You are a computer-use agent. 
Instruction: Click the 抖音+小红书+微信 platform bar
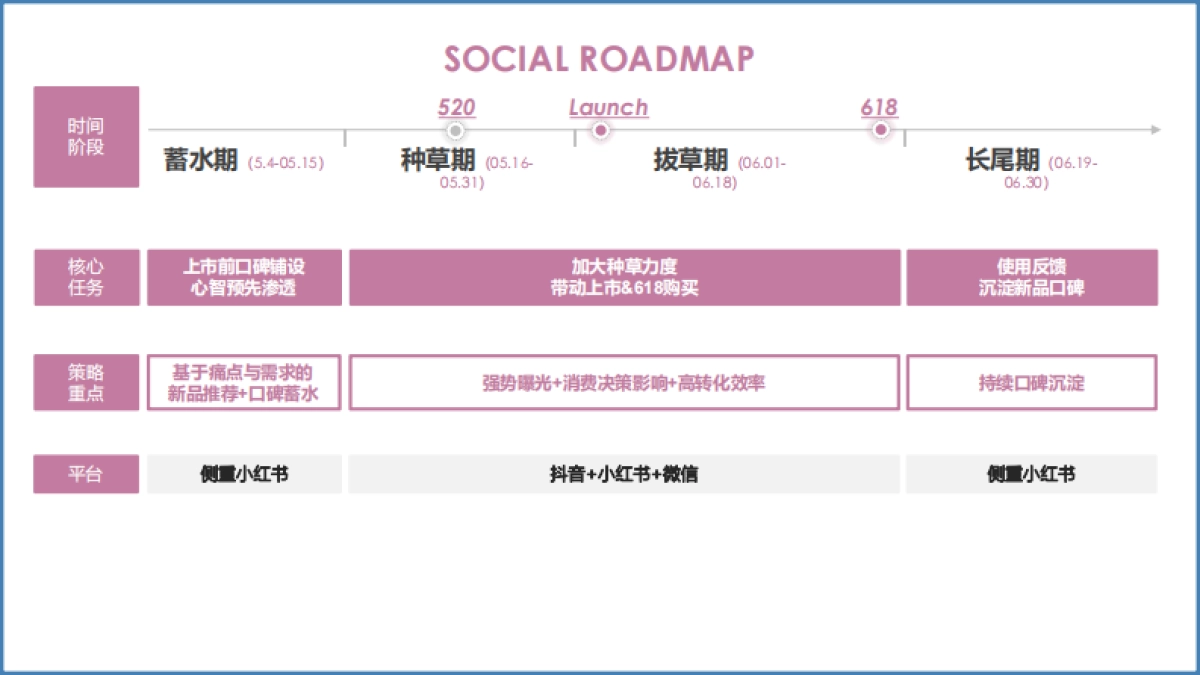pyautogui.click(x=623, y=474)
